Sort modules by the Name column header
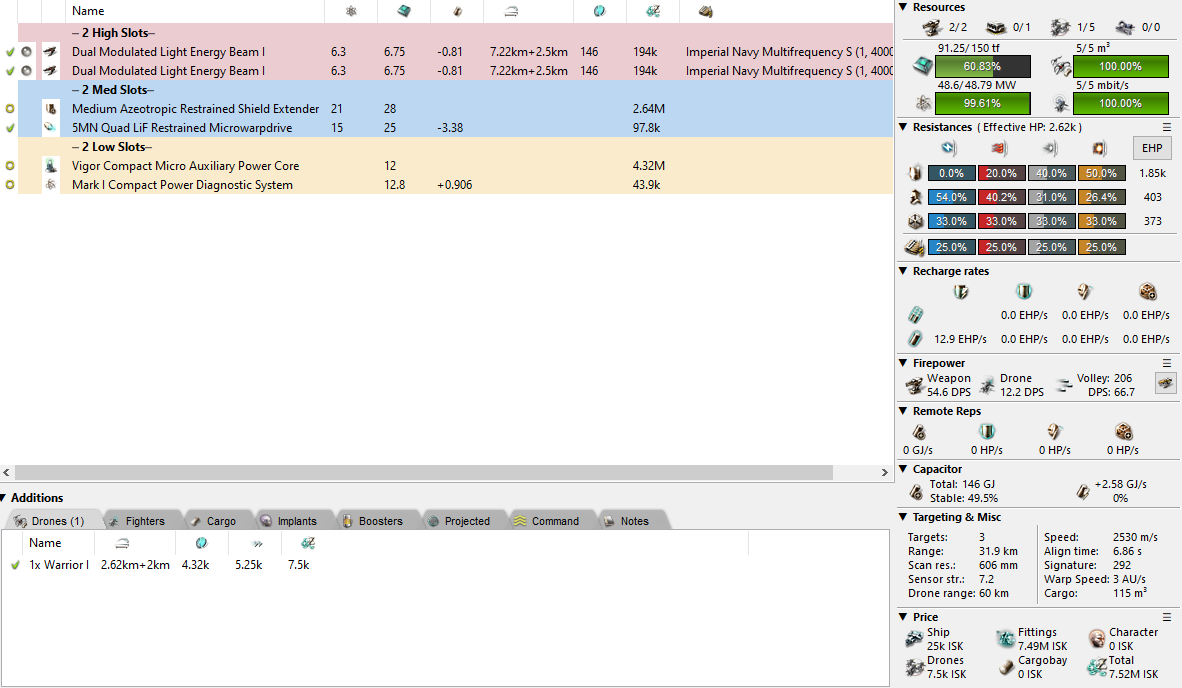 [88, 11]
